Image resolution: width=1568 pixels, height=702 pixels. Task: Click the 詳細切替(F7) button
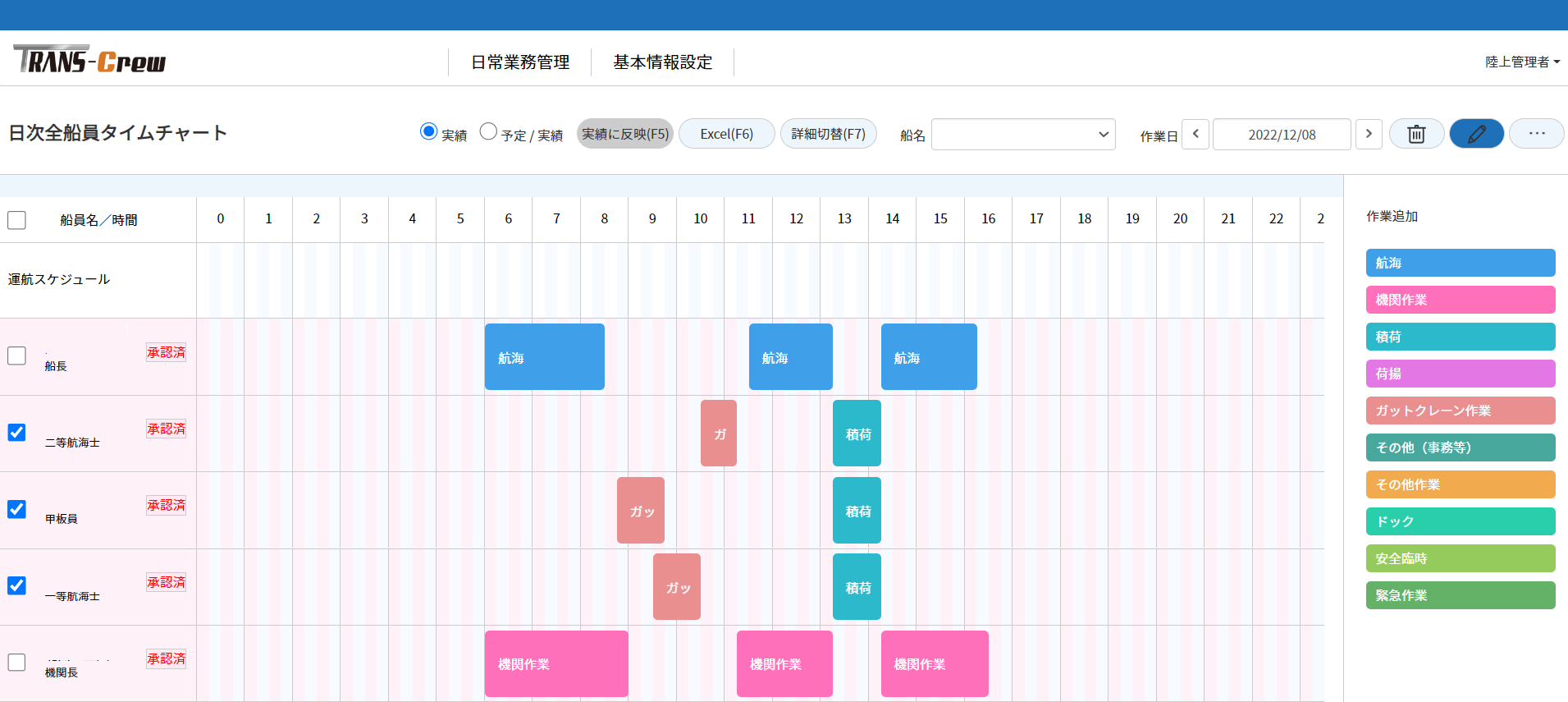[x=829, y=134]
